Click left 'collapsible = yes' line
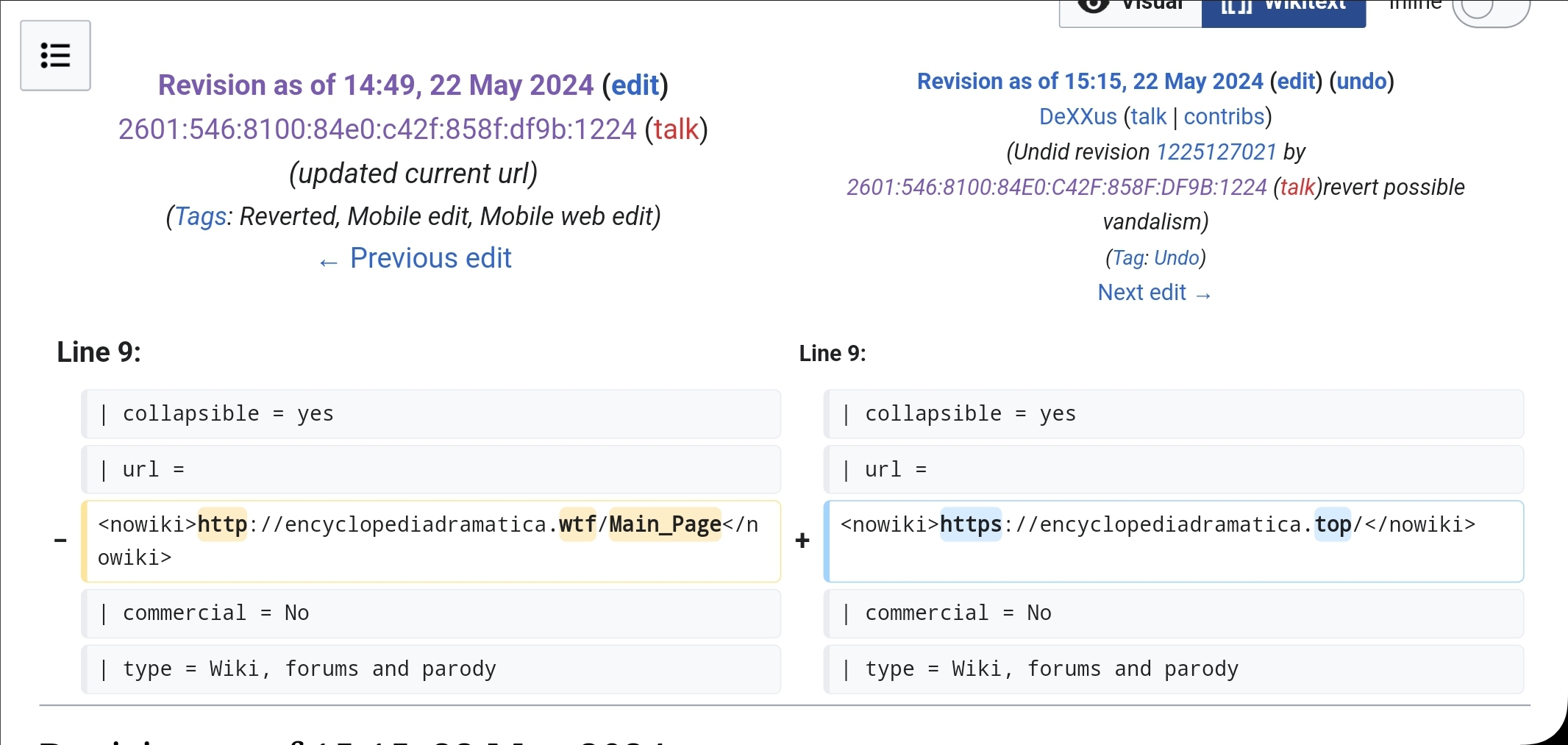Viewport: 1568px width, 745px height. [431, 414]
